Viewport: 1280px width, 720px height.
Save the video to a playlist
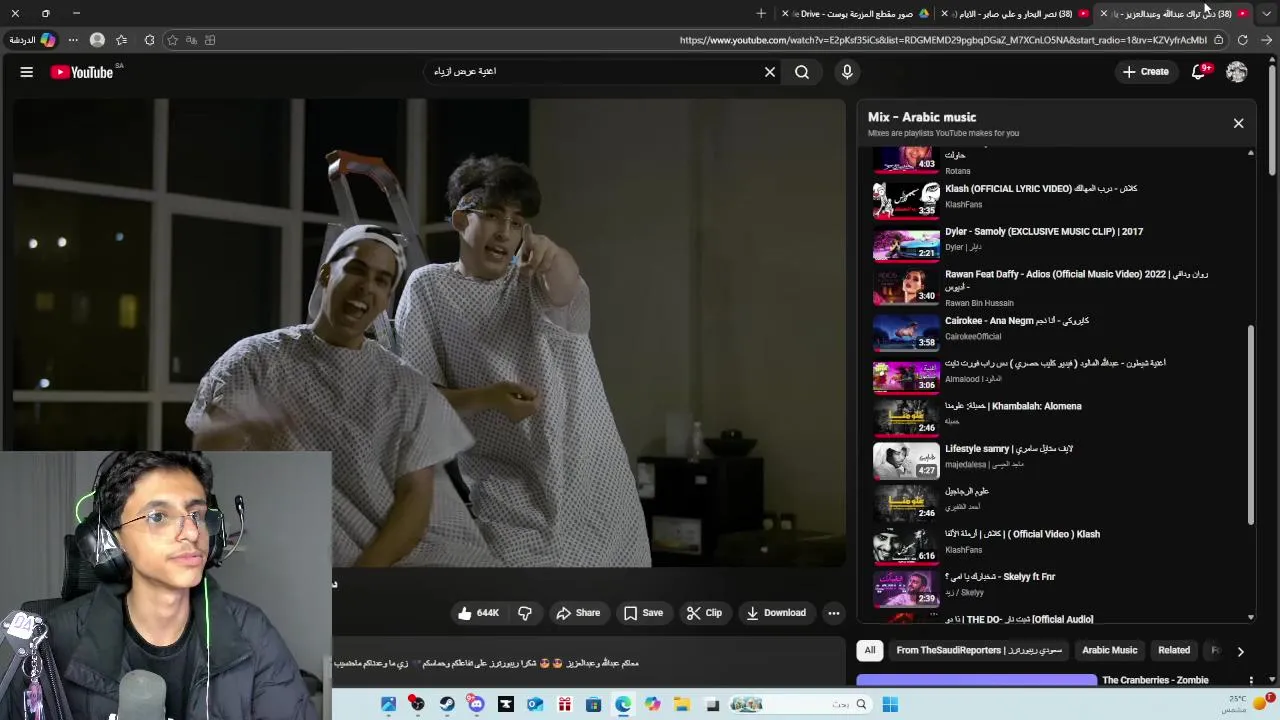click(x=643, y=613)
